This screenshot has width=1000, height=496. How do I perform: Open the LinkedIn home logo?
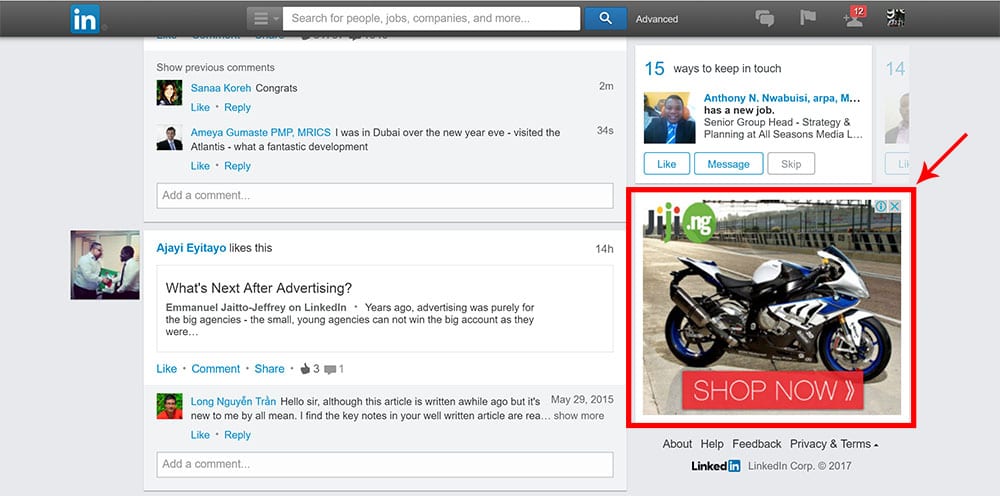(x=85, y=19)
